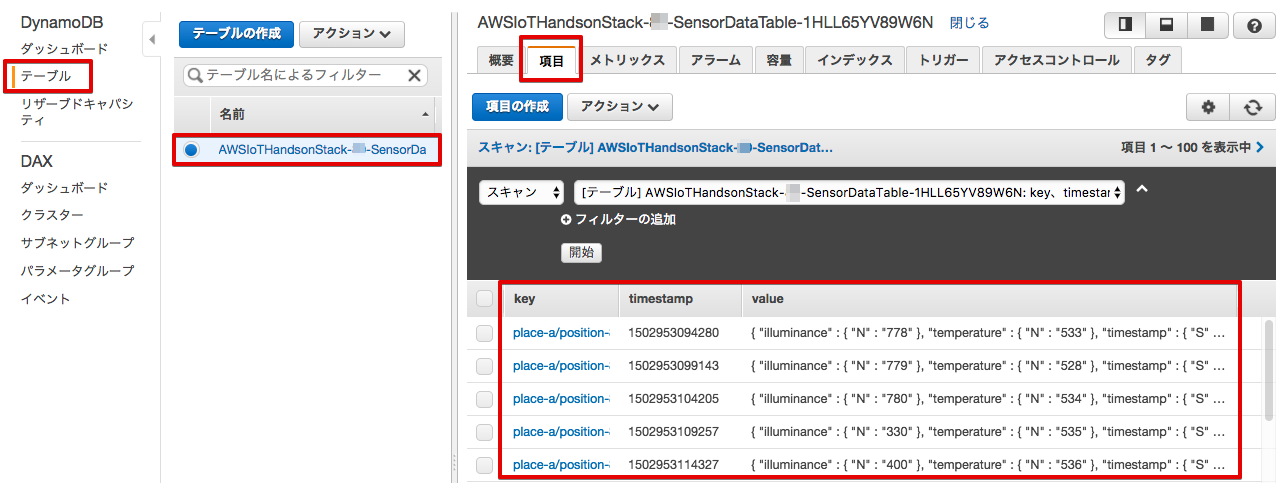This screenshot has width=1281, height=483.
Task: Switch to the インデックス tab
Action: [854, 60]
